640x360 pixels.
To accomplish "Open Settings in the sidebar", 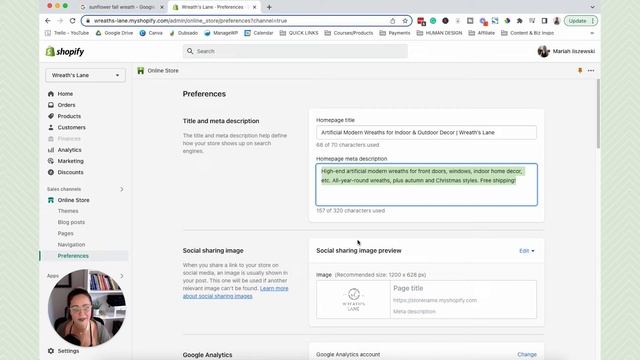I will coord(68,351).
